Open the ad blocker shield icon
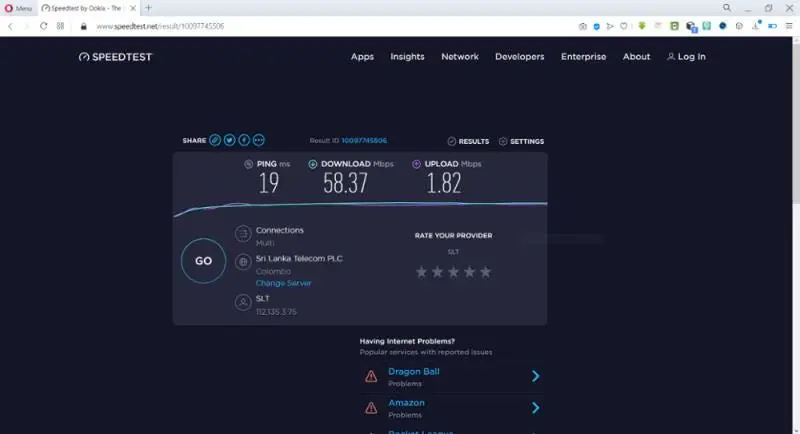This screenshot has height=434, width=800. [x=596, y=26]
